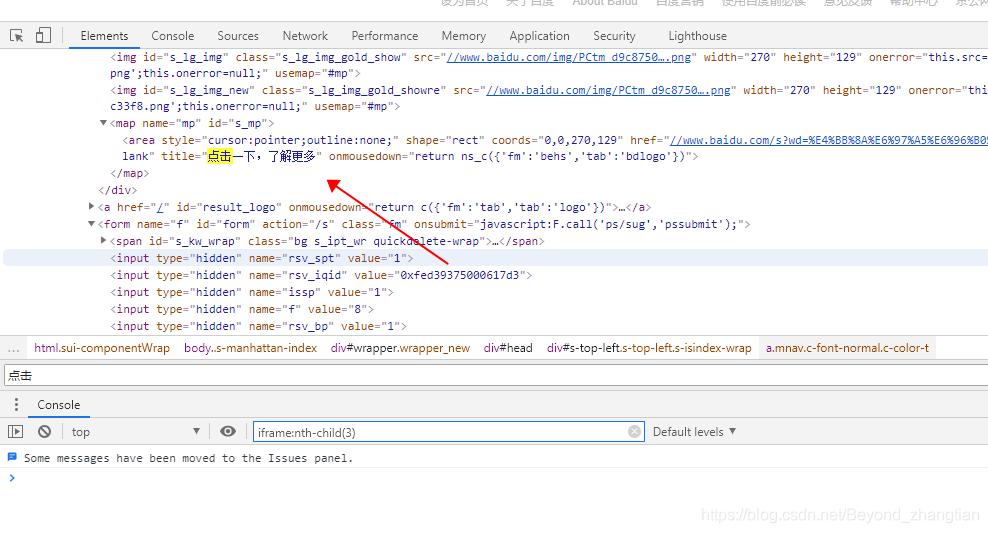Viewport: 988px width, 533px height.
Task: Clear the console with the ban icon
Action: [44, 432]
